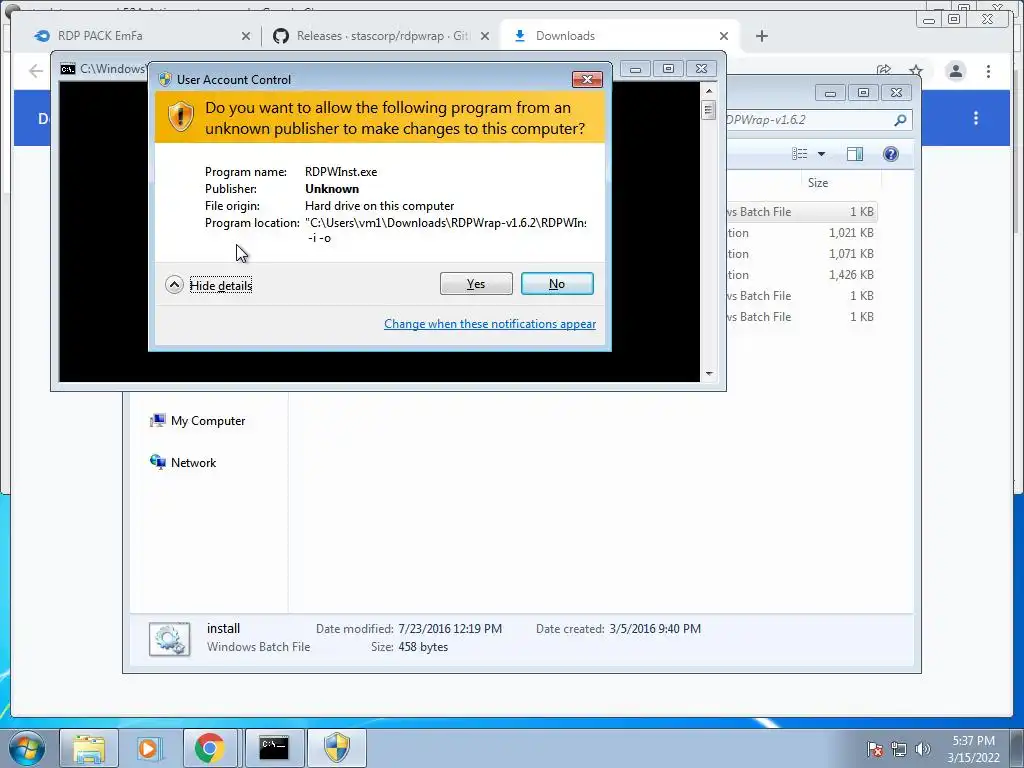The width and height of the screenshot is (1024, 768).
Task: Click the UAC warning shield icon
Action: [x=181, y=117]
